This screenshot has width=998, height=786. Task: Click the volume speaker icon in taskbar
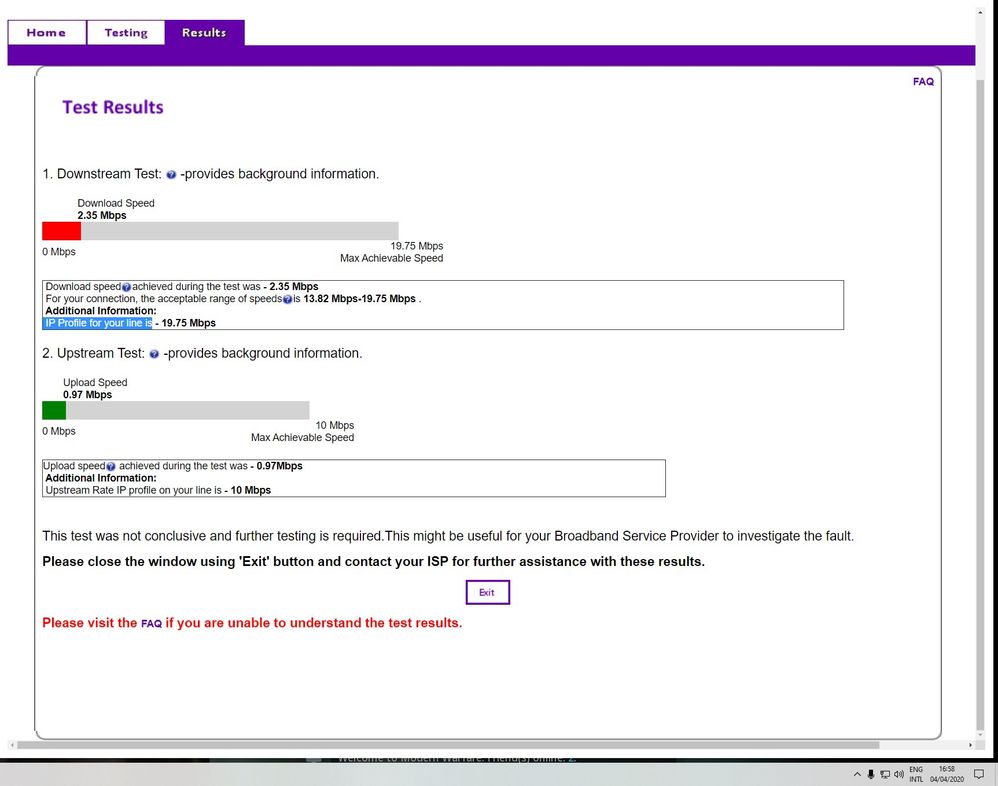(x=899, y=774)
